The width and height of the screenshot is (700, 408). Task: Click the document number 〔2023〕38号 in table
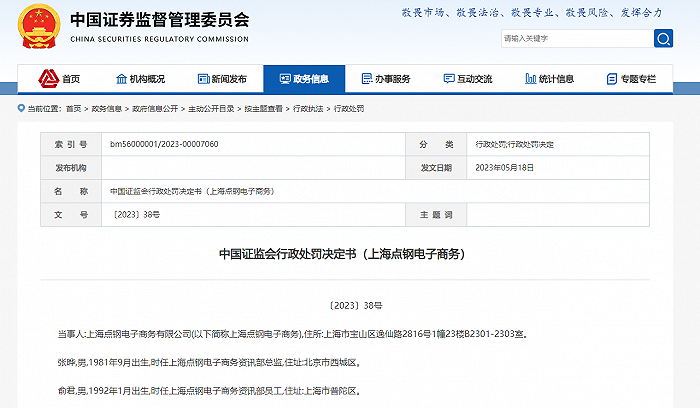click(x=136, y=215)
